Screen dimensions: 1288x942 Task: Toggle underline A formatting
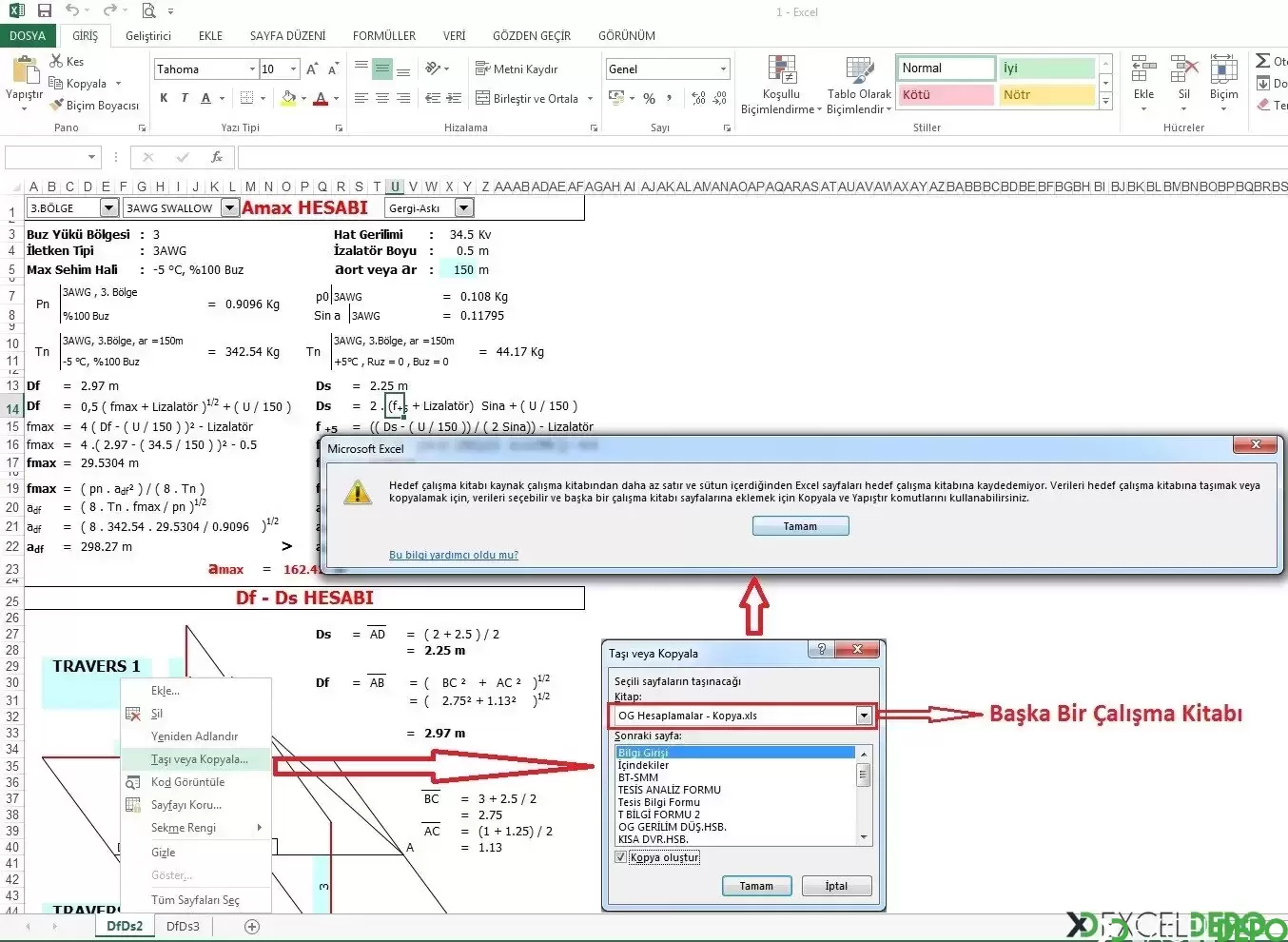[x=205, y=98]
